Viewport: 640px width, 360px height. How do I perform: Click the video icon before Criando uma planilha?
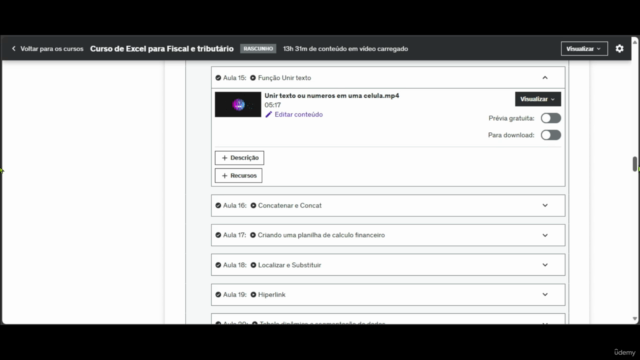[253, 235]
